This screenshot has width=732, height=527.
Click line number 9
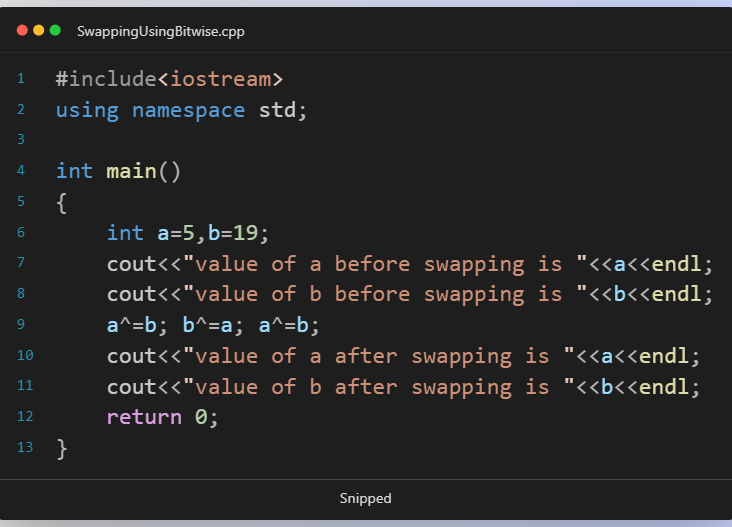click(x=21, y=324)
